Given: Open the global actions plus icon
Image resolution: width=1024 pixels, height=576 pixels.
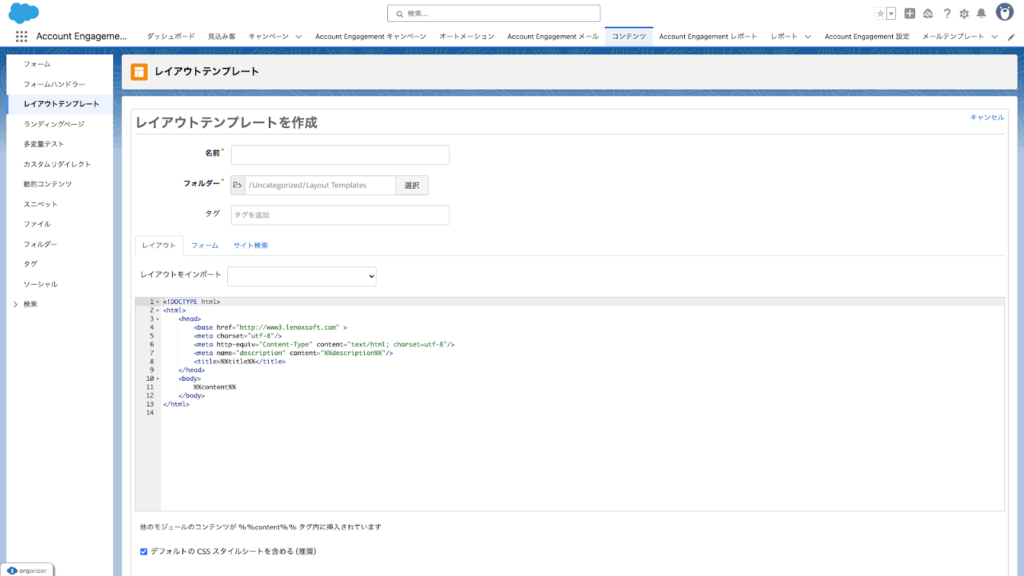Looking at the screenshot, I should pyautogui.click(x=910, y=14).
